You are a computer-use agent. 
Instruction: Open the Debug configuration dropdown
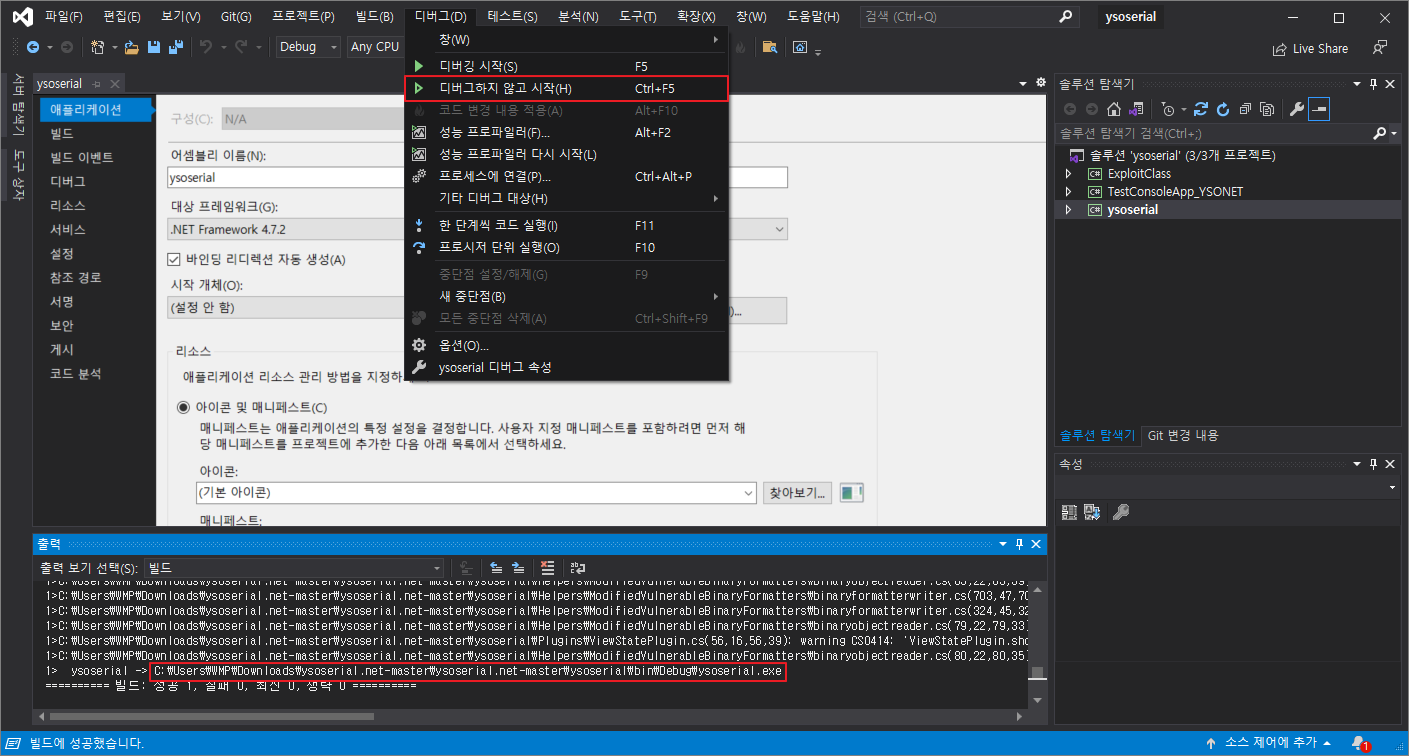pos(307,47)
